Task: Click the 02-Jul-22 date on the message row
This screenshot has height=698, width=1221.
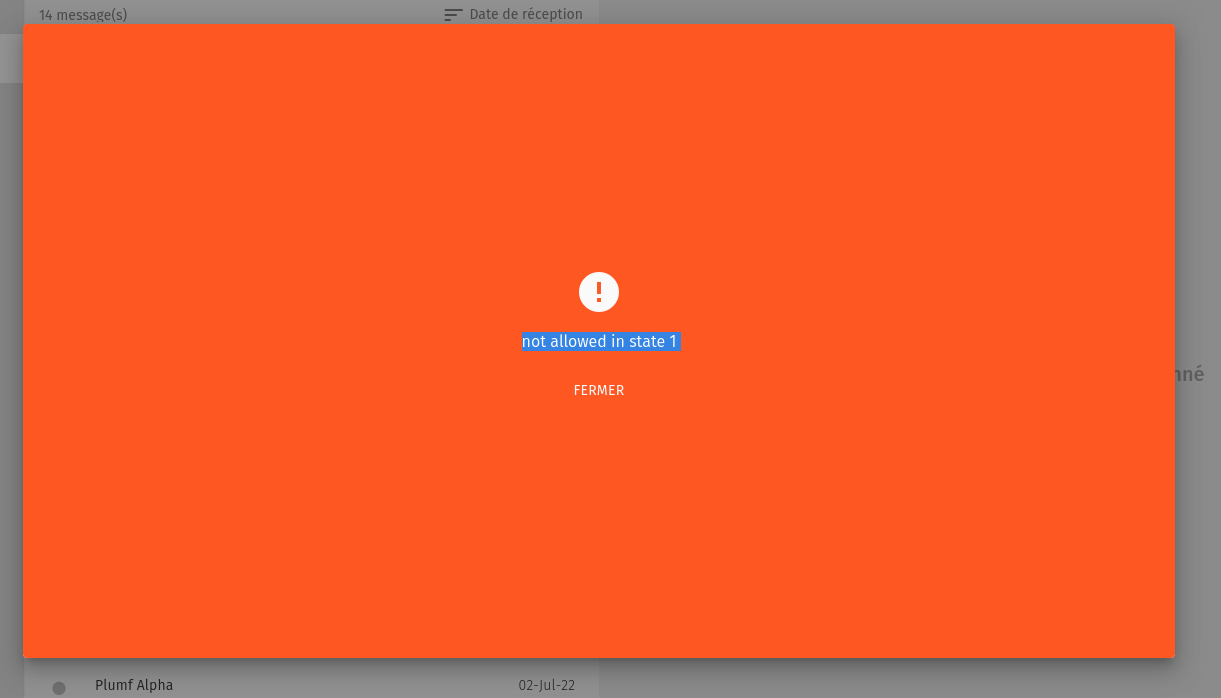Action: tap(546, 685)
